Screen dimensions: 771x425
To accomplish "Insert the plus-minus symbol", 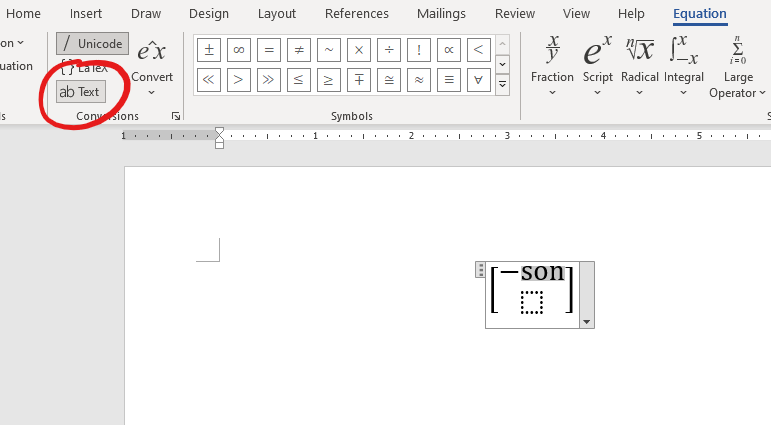I will point(208,50).
